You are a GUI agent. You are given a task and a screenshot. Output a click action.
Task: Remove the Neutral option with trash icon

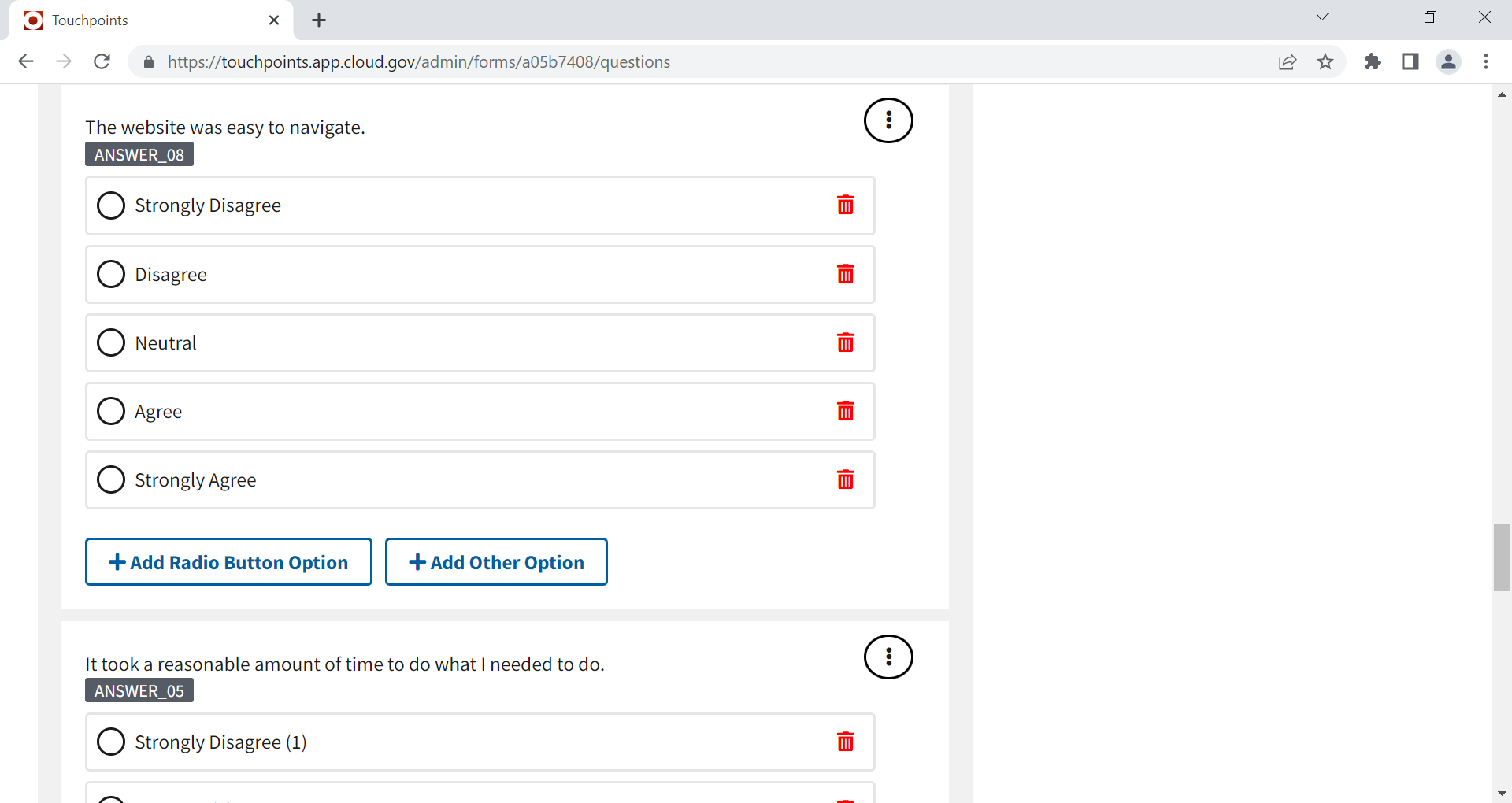[845, 342]
